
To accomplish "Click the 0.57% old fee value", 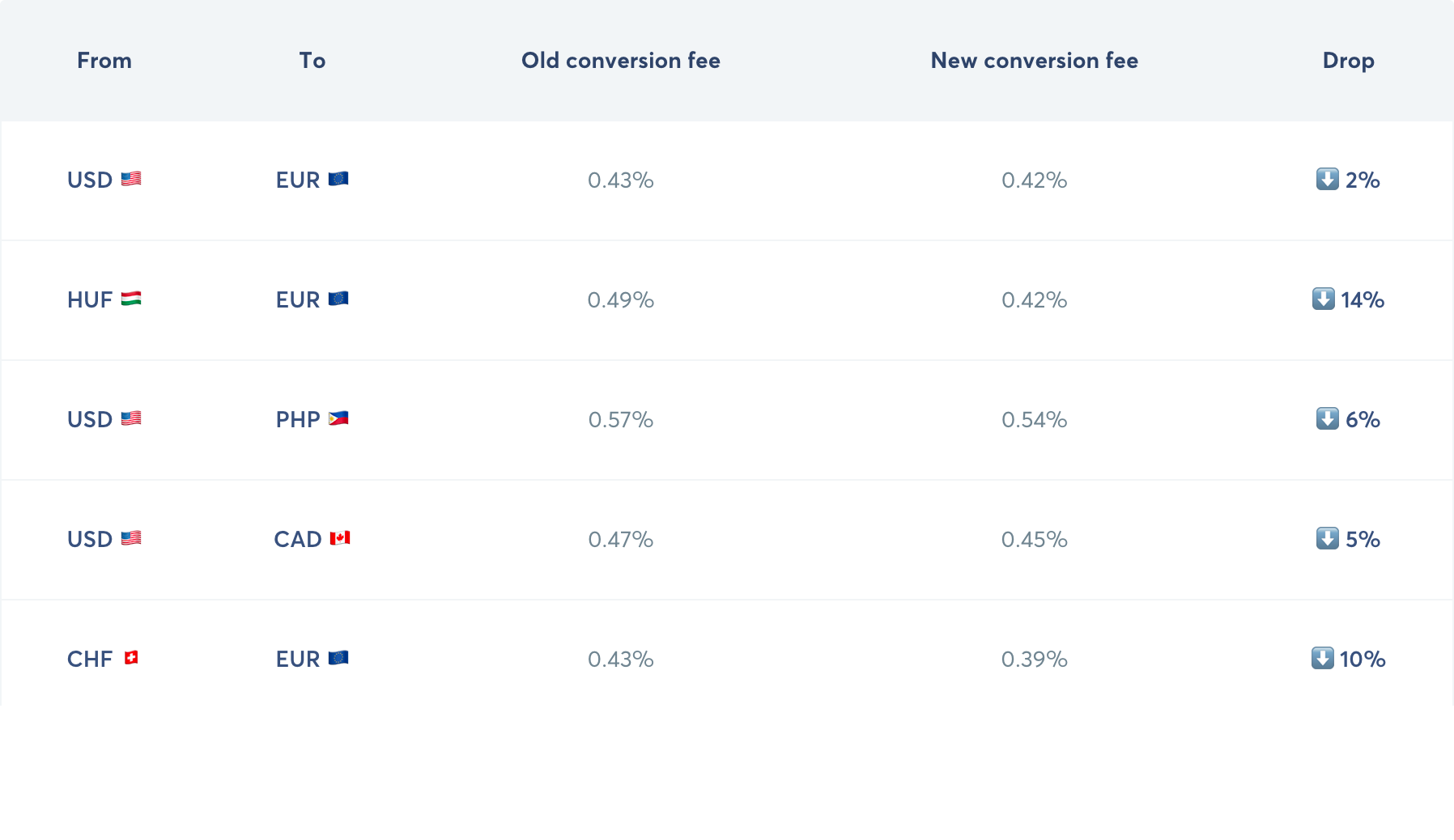I will 621,420.
